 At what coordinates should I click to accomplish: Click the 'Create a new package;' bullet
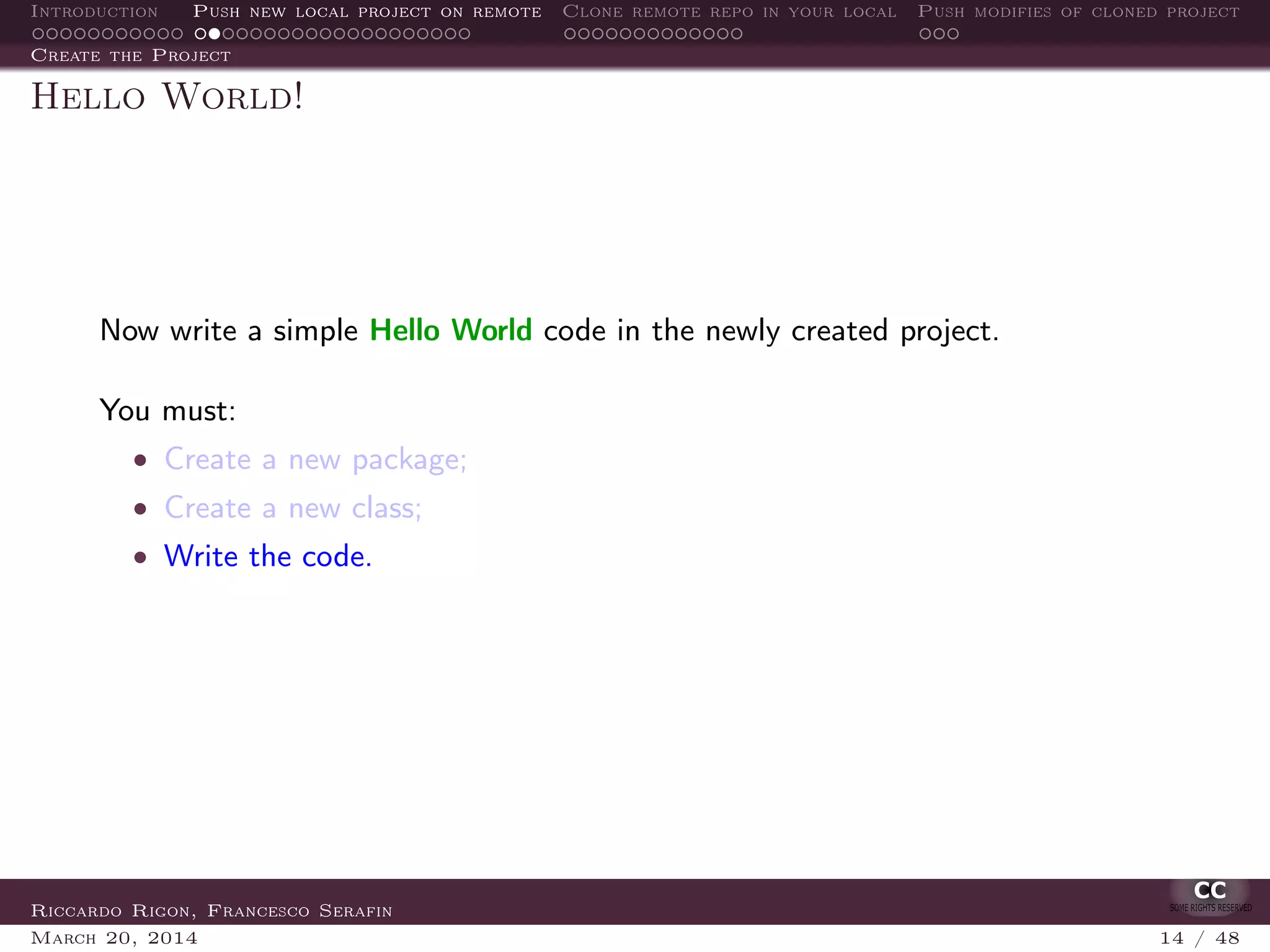(x=315, y=460)
